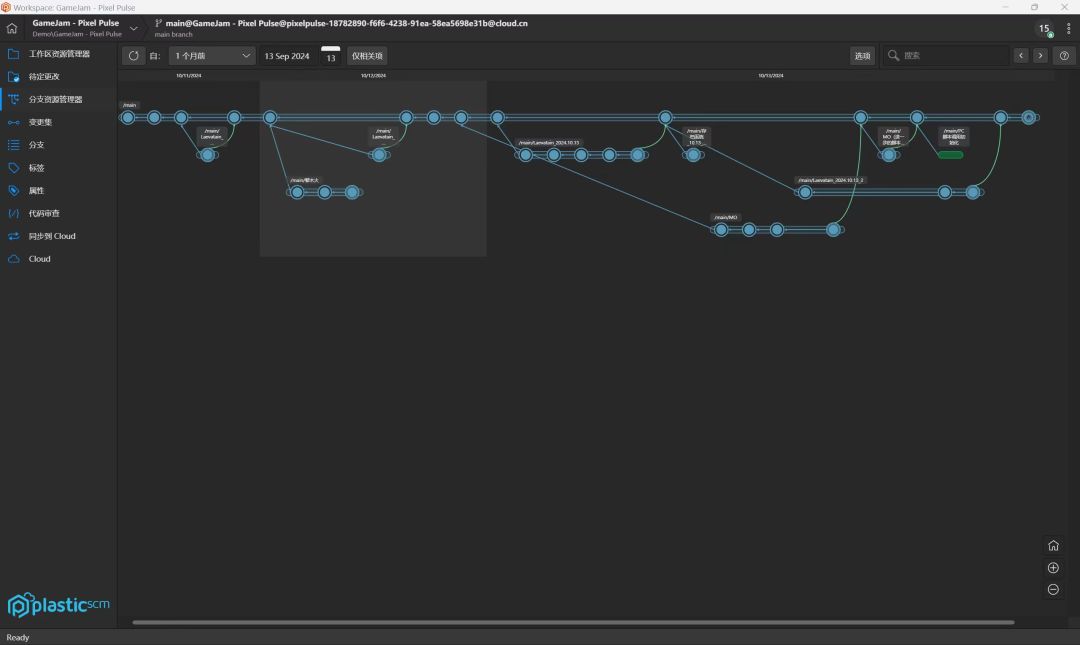1080x645 pixels.
Task: Open the 1-month-ago date range dropdown
Action: coord(212,56)
